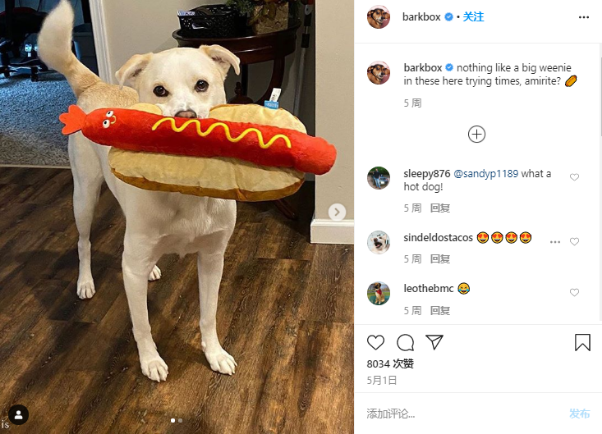Show tagged people icon on photo
Viewport: 602px width, 434px height.
pos(18,415)
